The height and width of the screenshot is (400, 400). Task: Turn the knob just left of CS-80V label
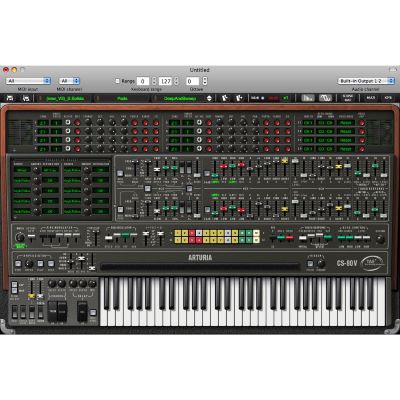(321, 264)
